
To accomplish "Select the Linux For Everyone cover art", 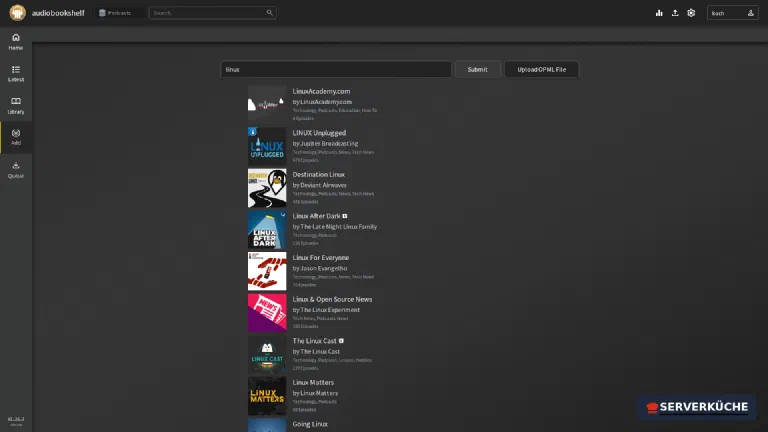I will pos(267,271).
